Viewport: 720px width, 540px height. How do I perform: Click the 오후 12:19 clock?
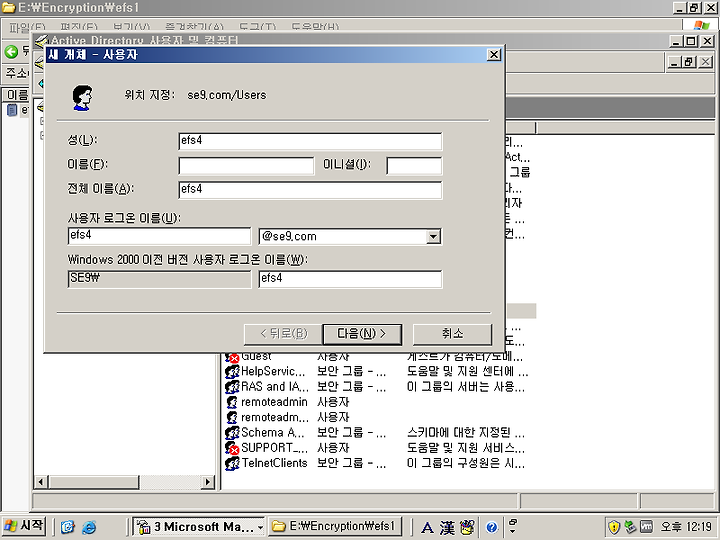pyautogui.click(x=686, y=527)
